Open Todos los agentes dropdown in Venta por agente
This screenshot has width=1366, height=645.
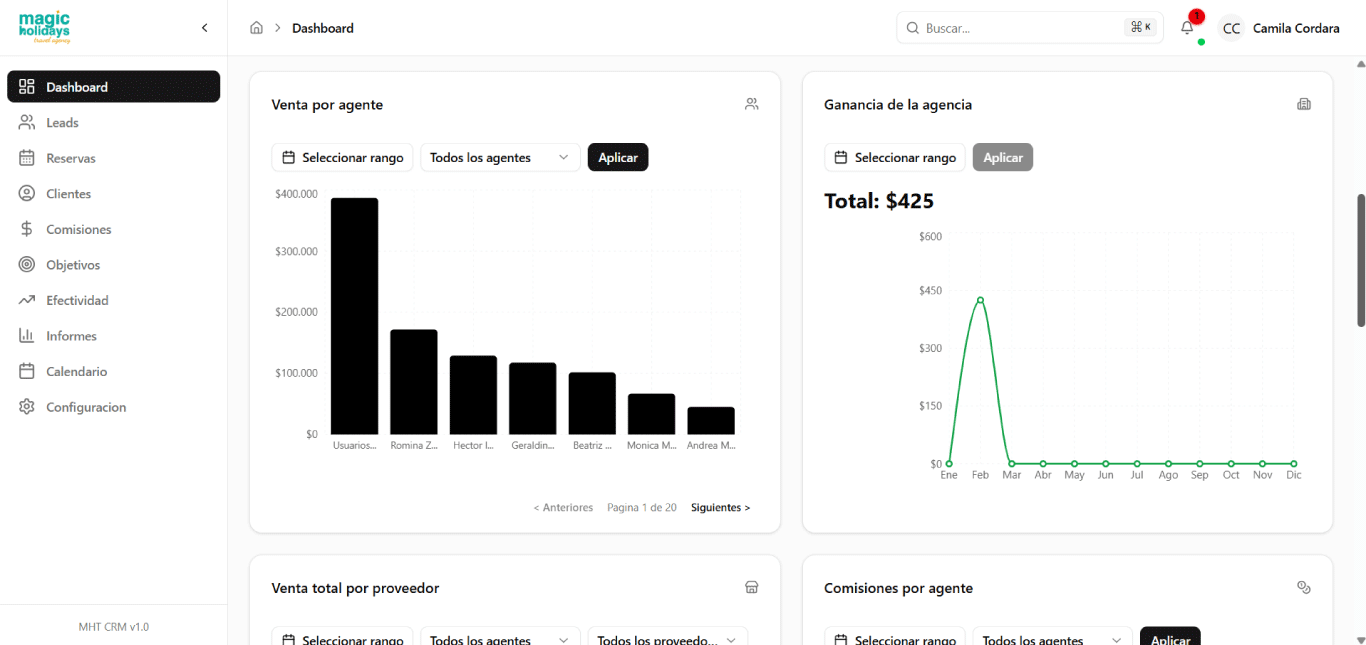500,157
